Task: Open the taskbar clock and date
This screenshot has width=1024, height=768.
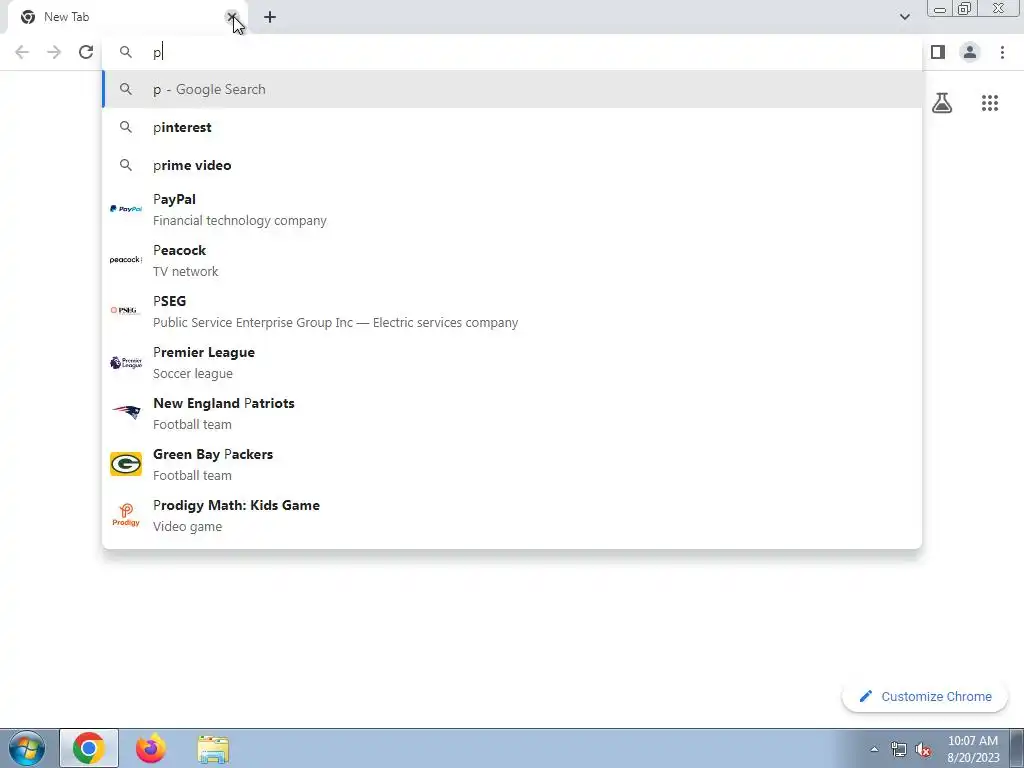Action: (973, 749)
